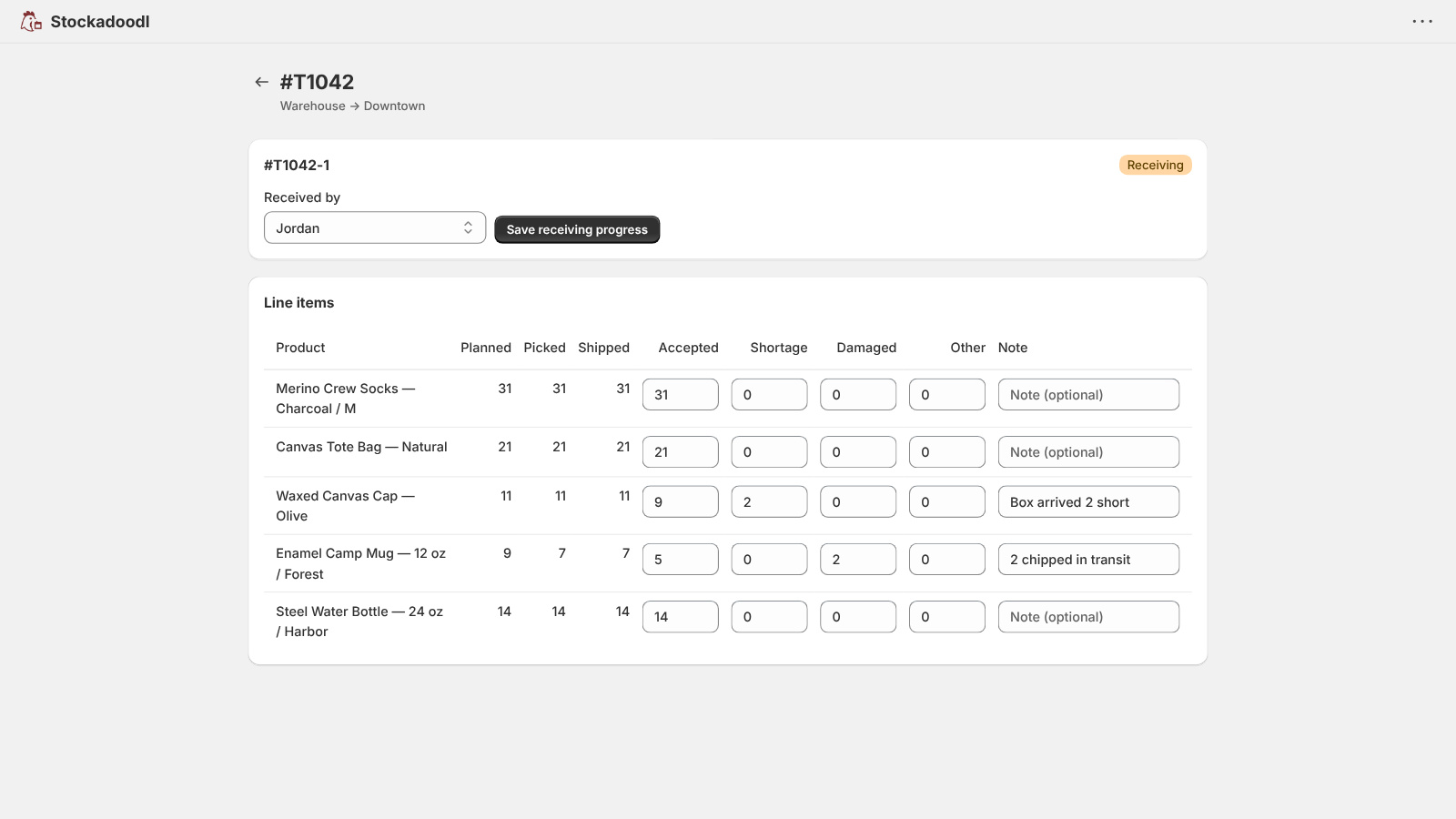Image resolution: width=1456 pixels, height=819 pixels.
Task: Edit Other quantity for Waxed Canvas Cap
Action: [x=947, y=502]
